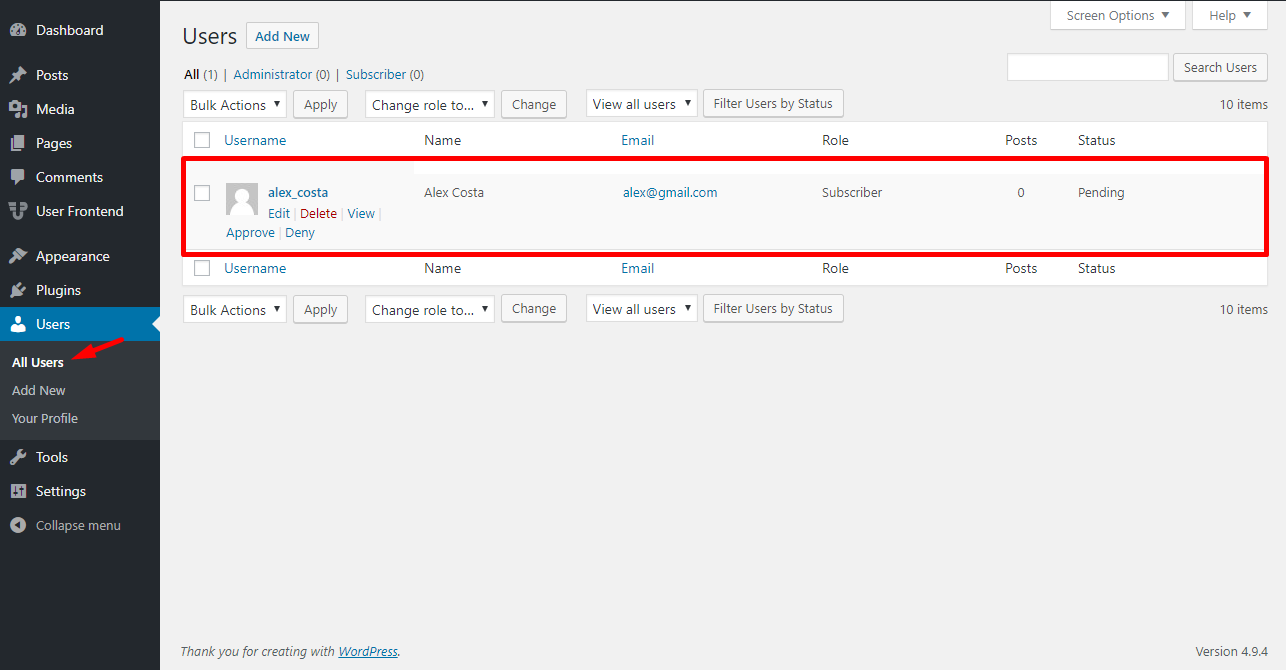Expand the Screen Options panel
1286x670 pixels.
1118,15
